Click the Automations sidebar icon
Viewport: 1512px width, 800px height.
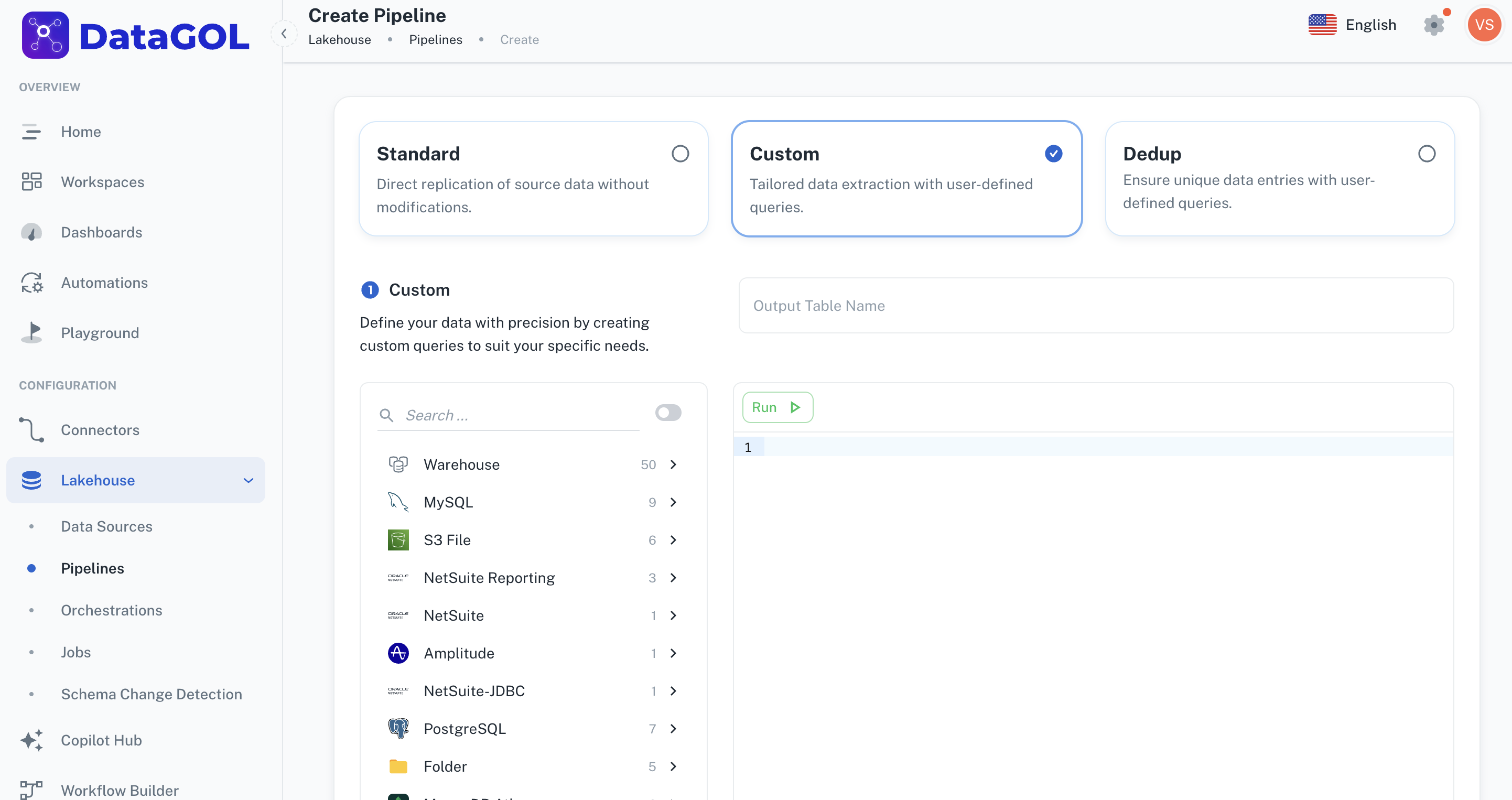pyautogui.click(x=31, y=283)
